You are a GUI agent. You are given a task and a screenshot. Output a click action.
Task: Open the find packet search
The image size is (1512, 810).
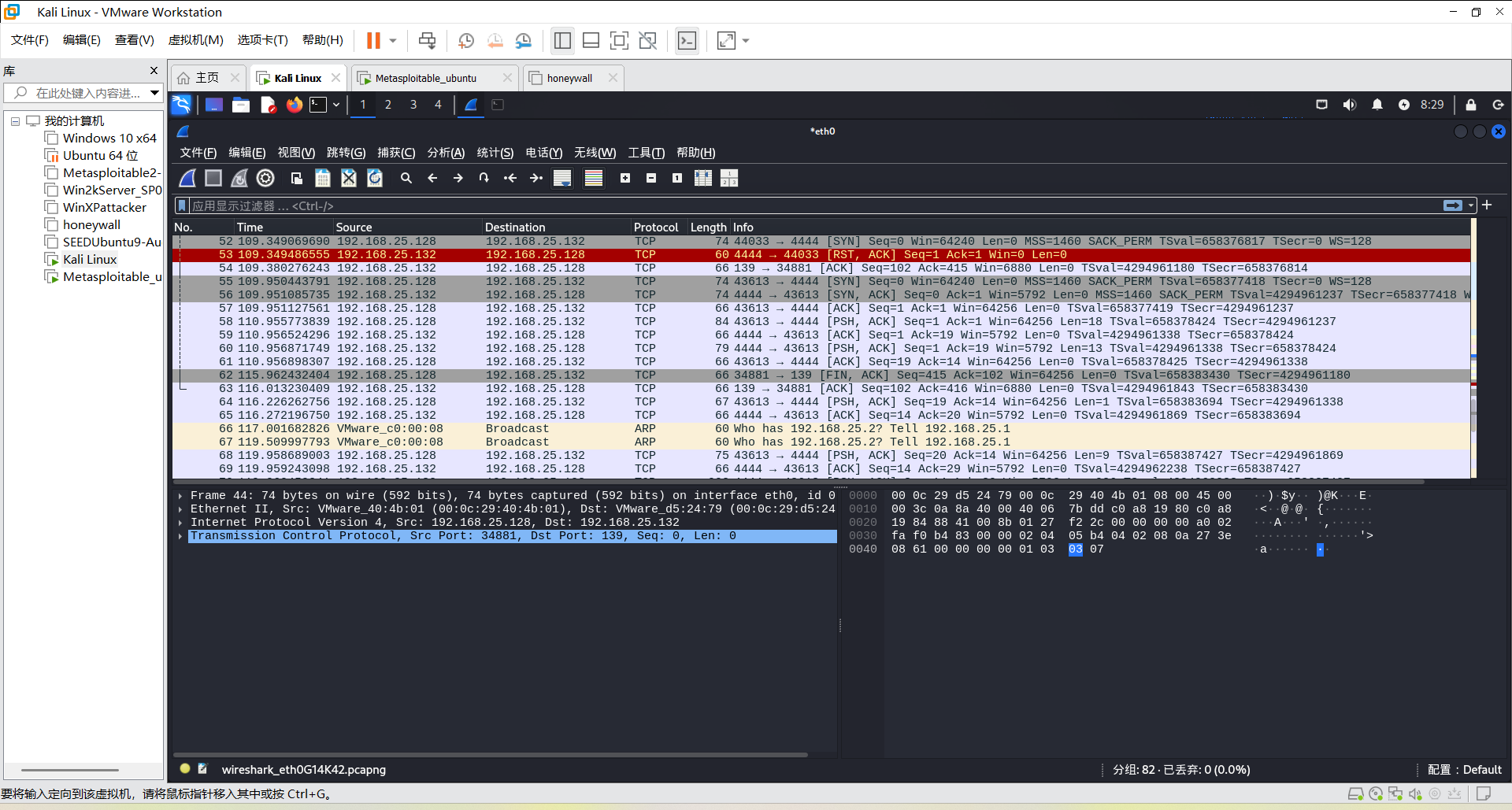[x=406, y=179]
